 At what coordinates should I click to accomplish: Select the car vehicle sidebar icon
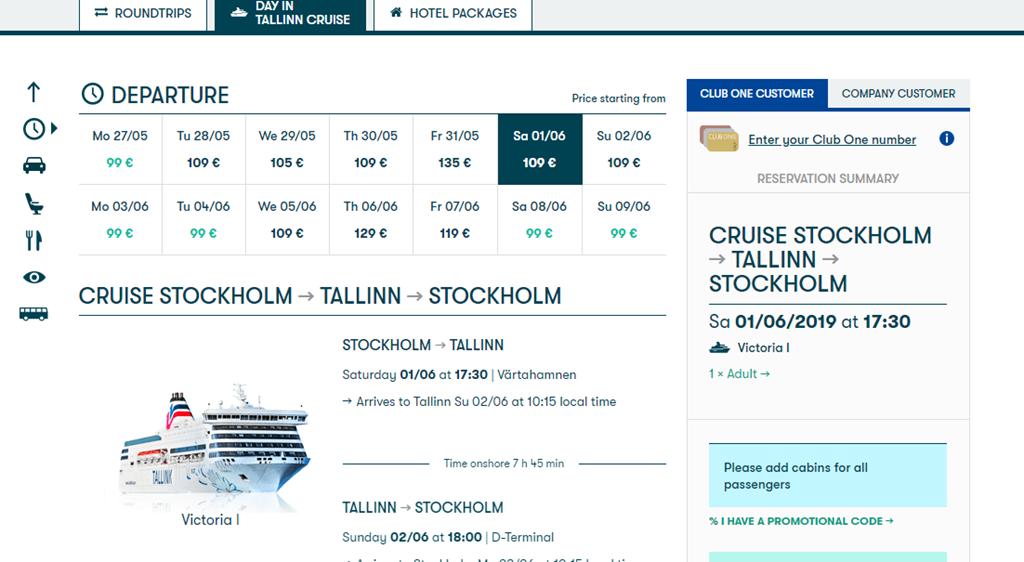point(34,165)
